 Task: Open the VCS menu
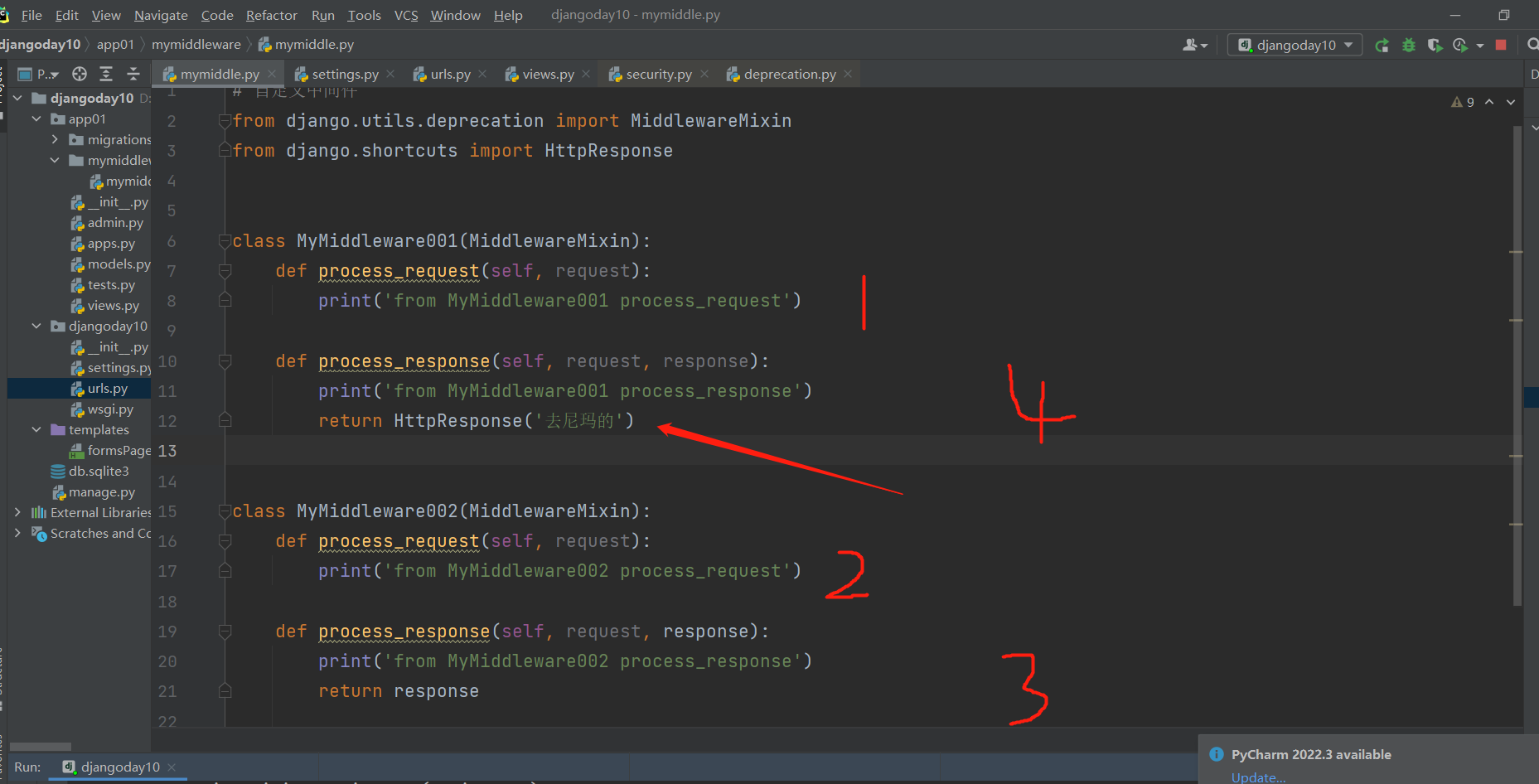406,15
